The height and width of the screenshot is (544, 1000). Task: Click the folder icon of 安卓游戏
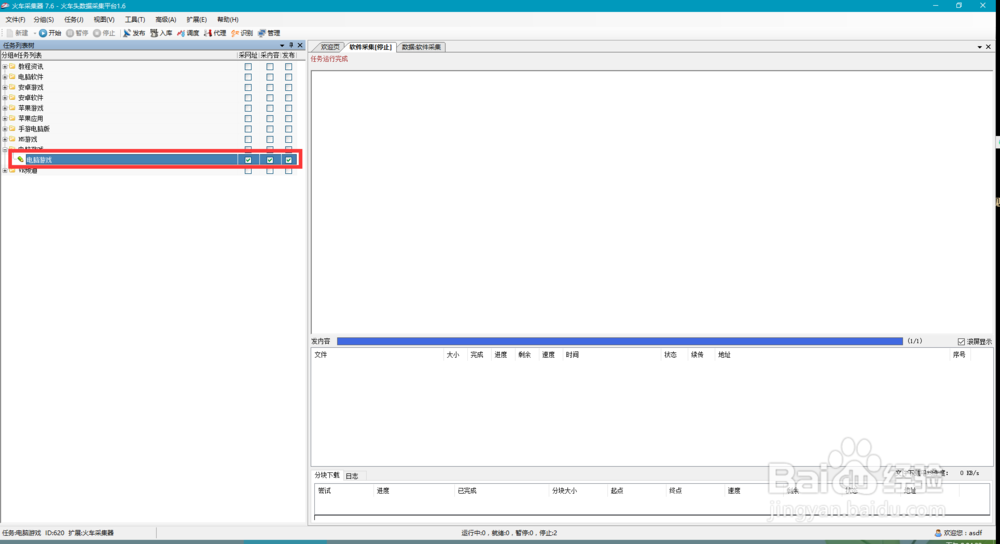(x=12, y=87)
